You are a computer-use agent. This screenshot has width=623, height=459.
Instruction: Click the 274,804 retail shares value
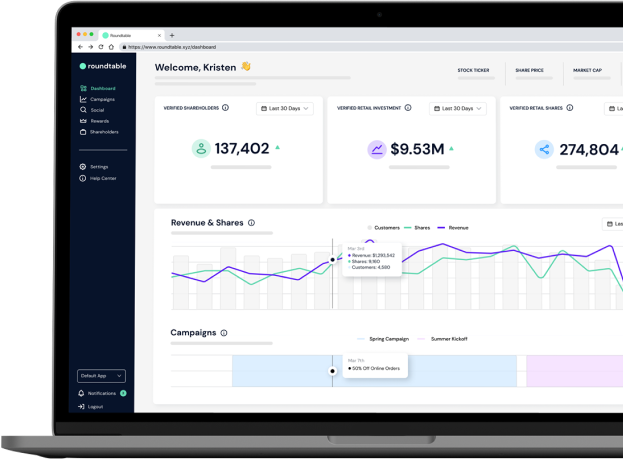(x=589, y=150)
